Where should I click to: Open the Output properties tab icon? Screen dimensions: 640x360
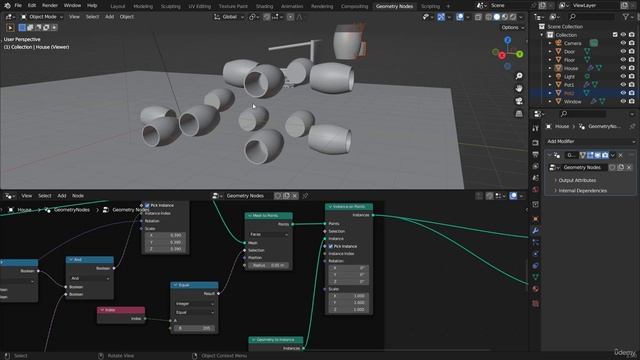point(536,155)
